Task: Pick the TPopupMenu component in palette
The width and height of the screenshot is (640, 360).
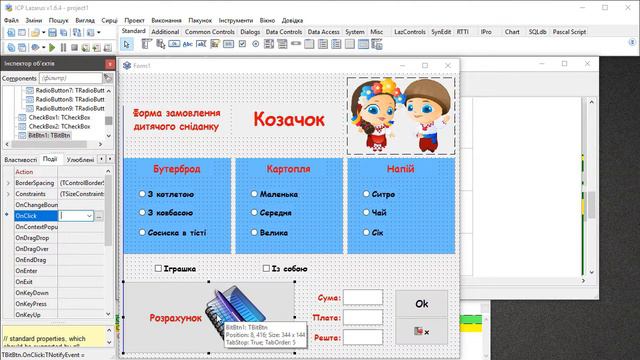Action: tap(160, 44)
